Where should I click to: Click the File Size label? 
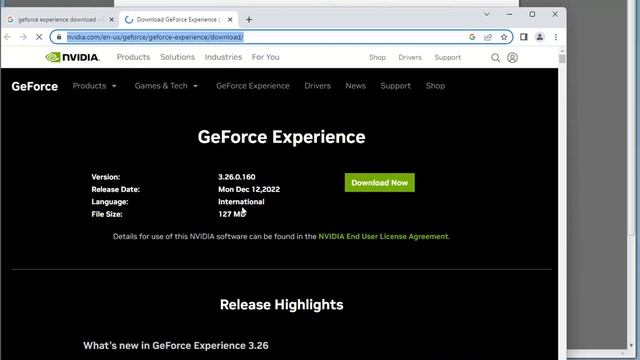[107, 214]
